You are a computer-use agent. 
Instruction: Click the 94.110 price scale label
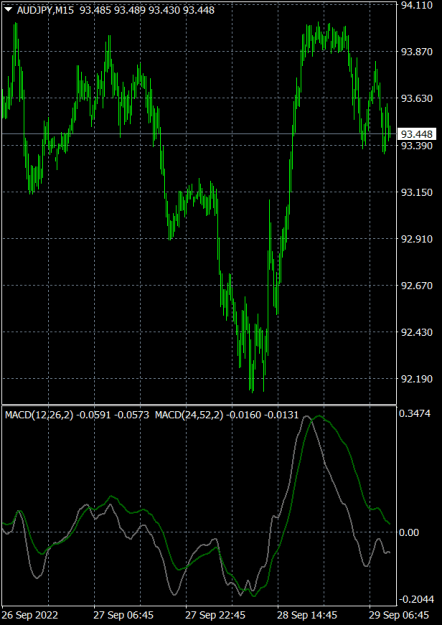pos(417,5)
